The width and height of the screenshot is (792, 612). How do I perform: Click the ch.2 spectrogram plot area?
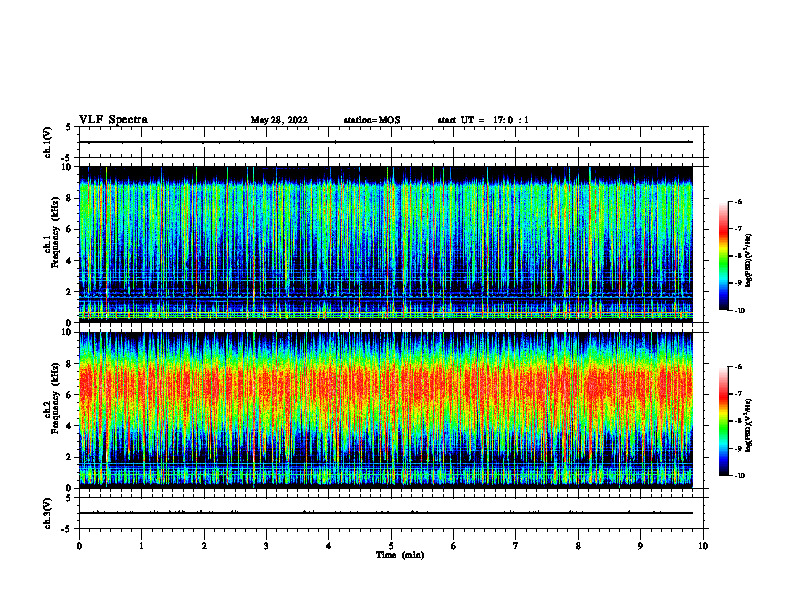tap(385, 410)
